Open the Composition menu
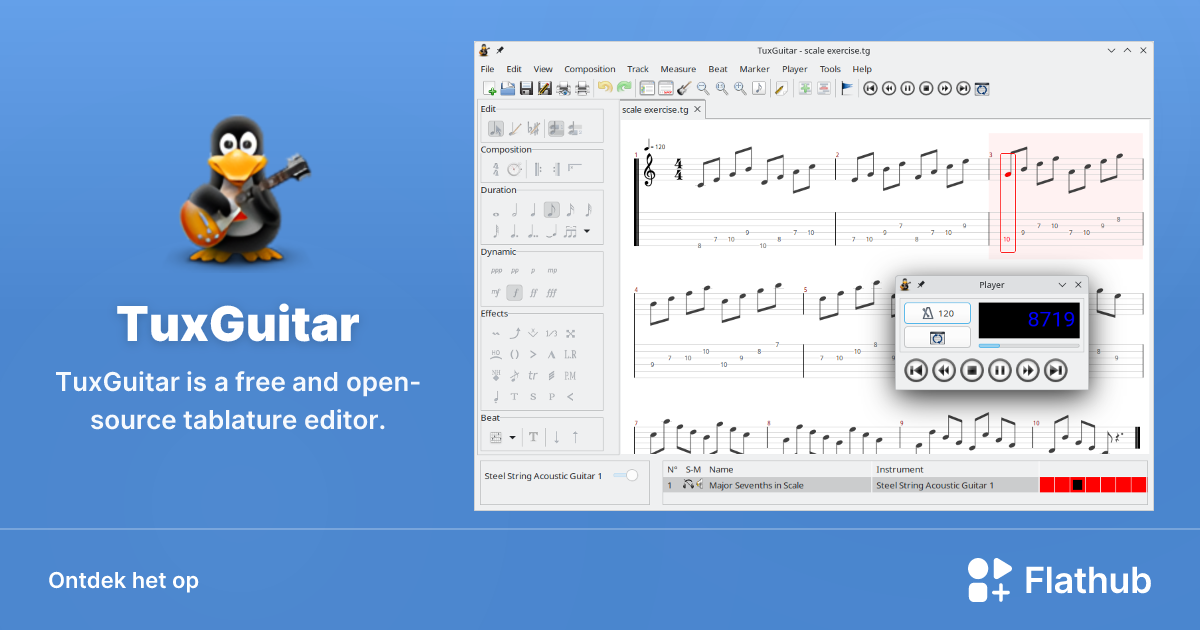 589,68
